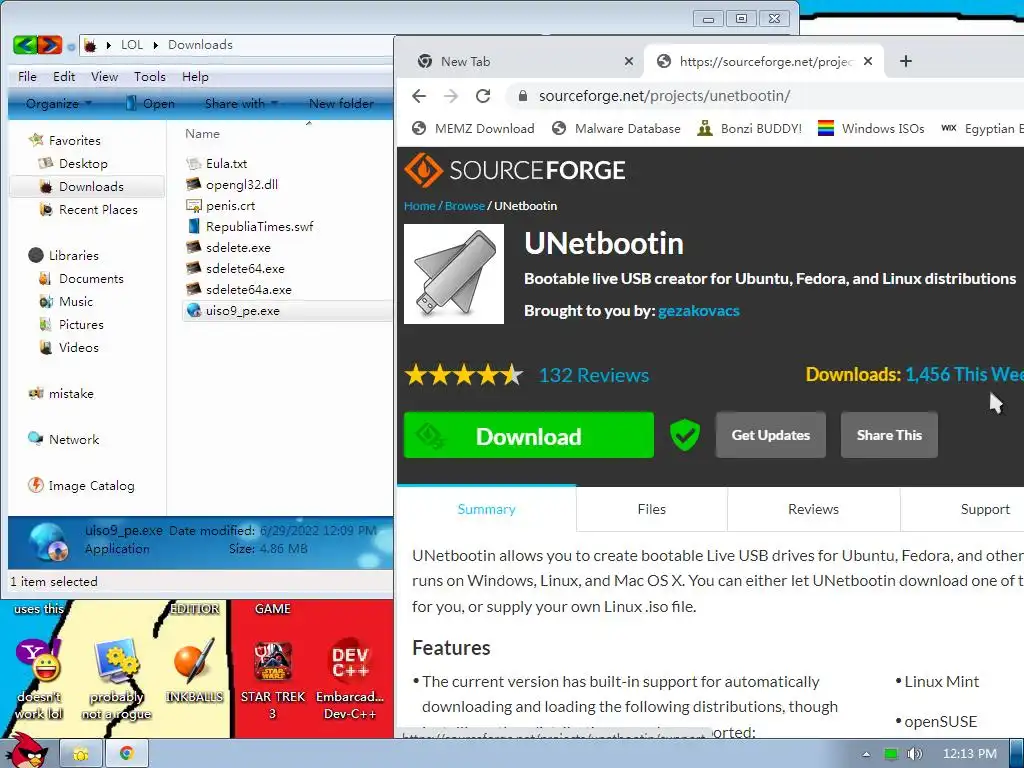This screenshot has height=768, width=1024.
Task: Click the penis.crt certificate icon
Action: [x=193, y=205]
